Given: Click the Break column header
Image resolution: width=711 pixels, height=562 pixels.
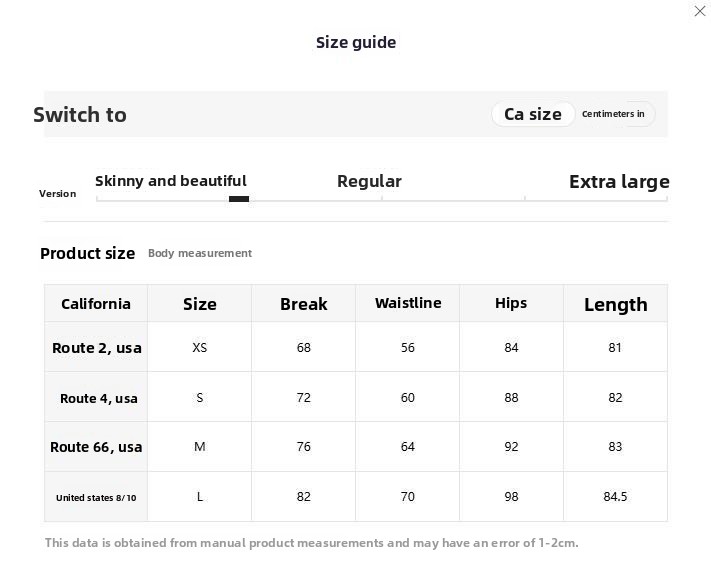Looking at the screenshot, I should click(x=303, y=303).
